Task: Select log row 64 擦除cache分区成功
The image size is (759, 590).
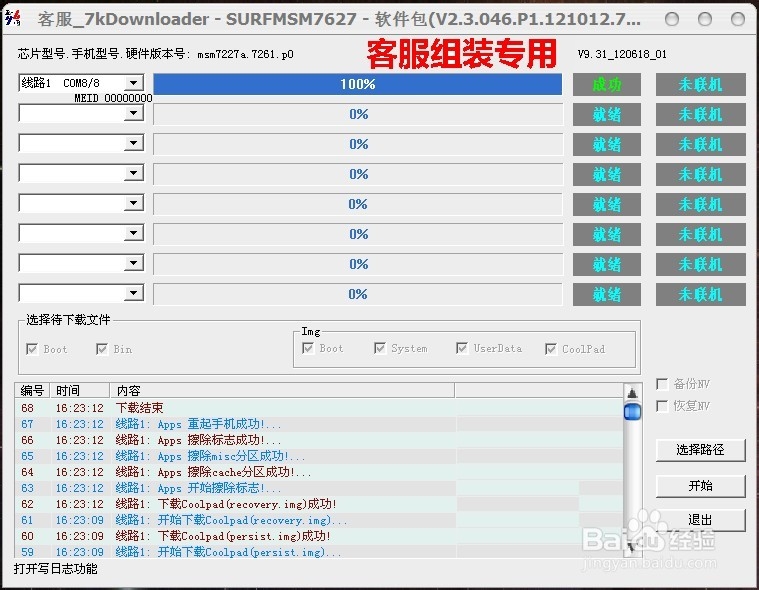Action: (x=319, y=472)
